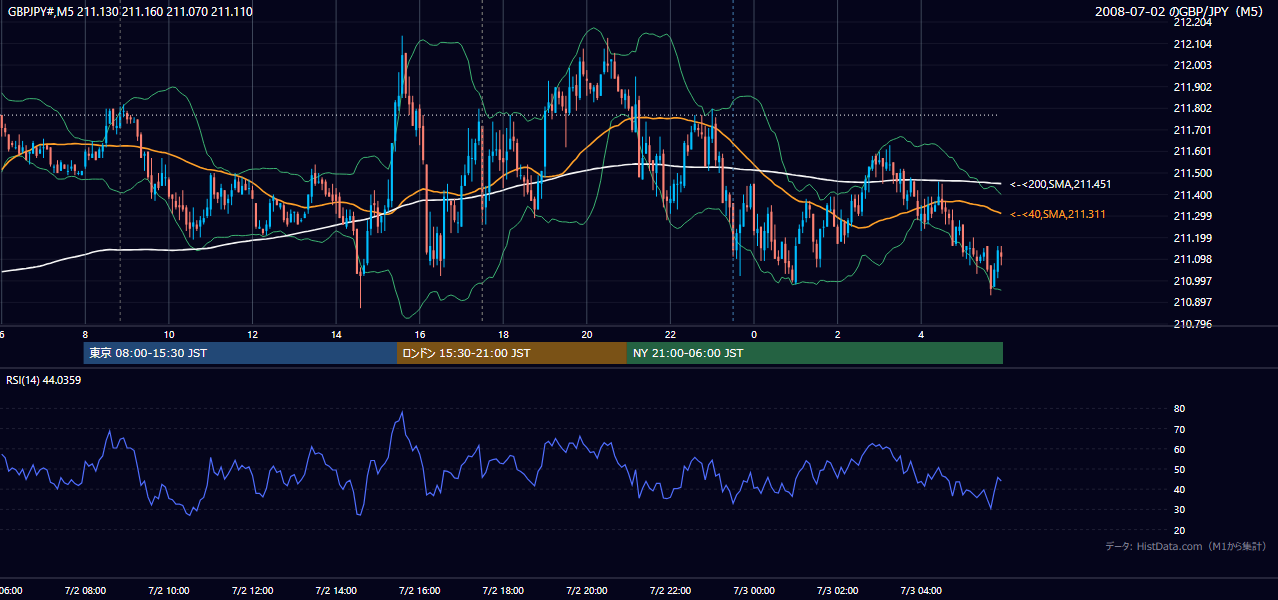Click the 7/2 08:00 time axis label
1278x600 pixels.
pyautogui.click(x=85, y=590)
